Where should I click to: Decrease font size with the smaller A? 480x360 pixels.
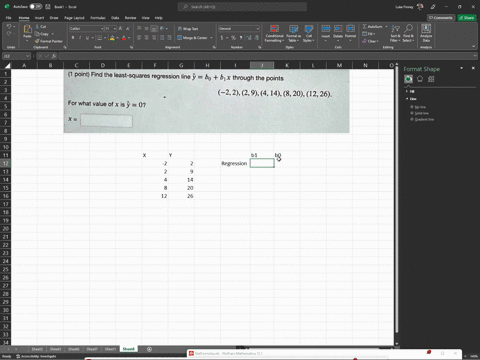[127, 29]
